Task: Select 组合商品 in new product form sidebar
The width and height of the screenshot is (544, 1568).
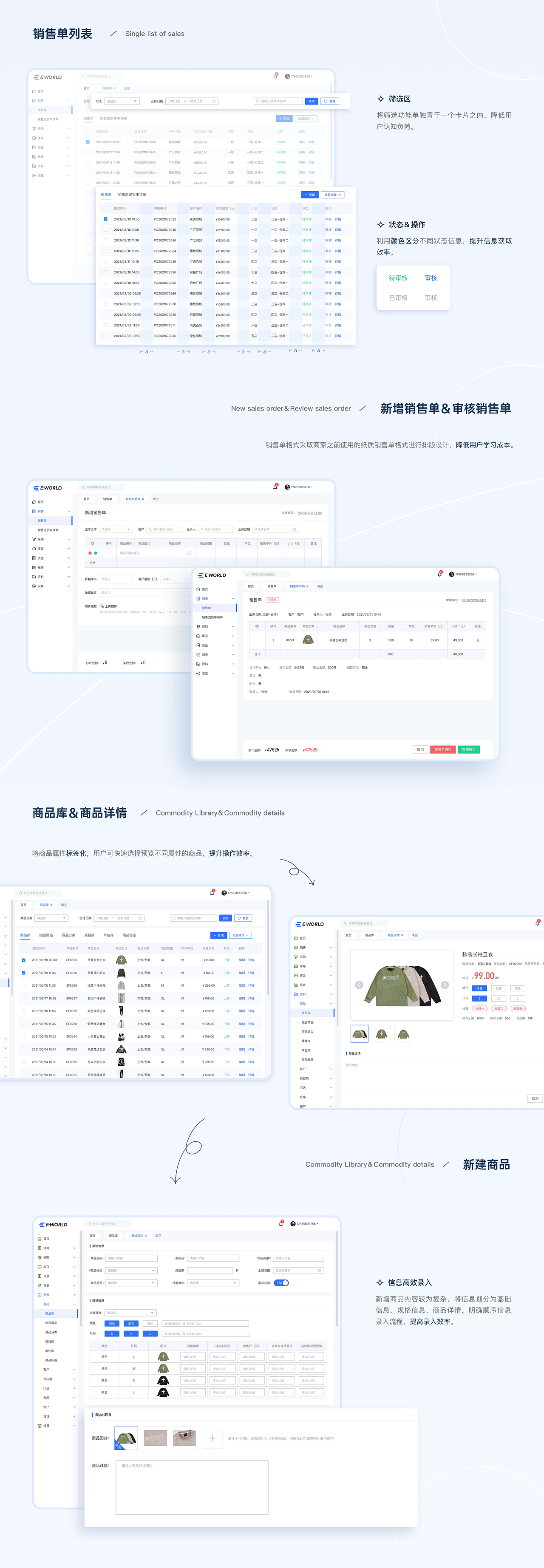Action: tap(51, 1323)
